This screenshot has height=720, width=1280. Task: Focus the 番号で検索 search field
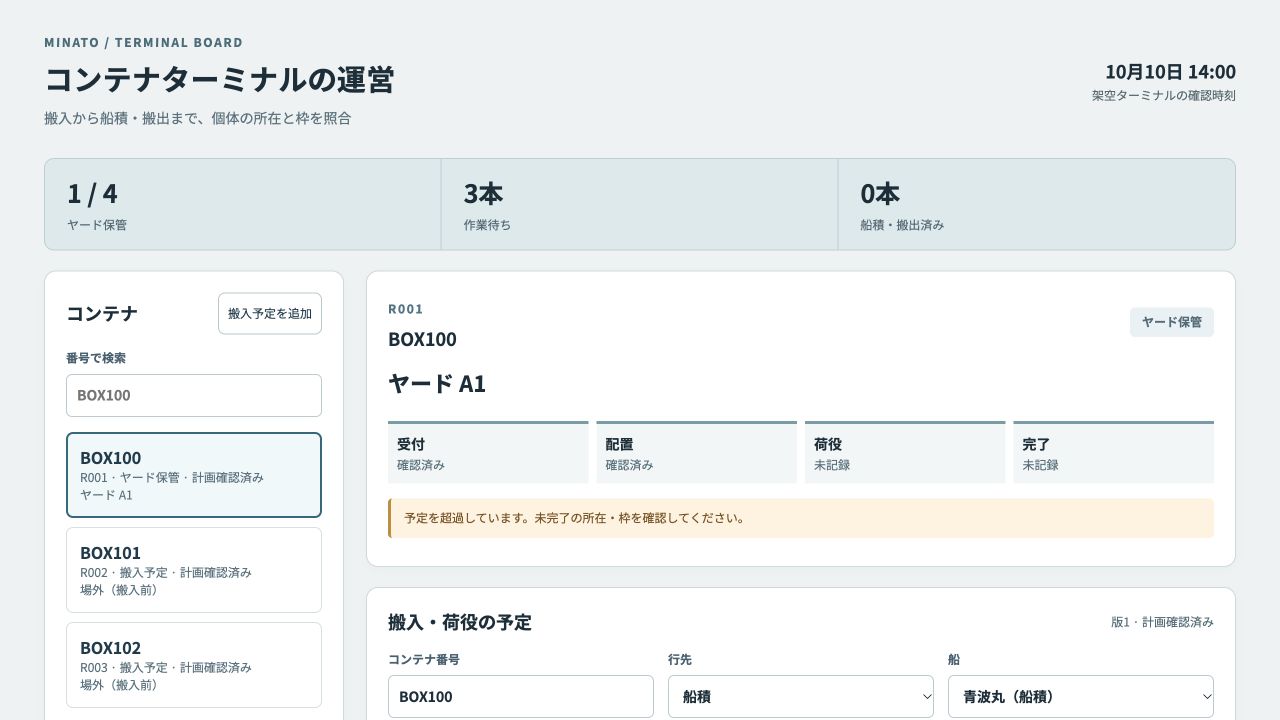(194, 395)
